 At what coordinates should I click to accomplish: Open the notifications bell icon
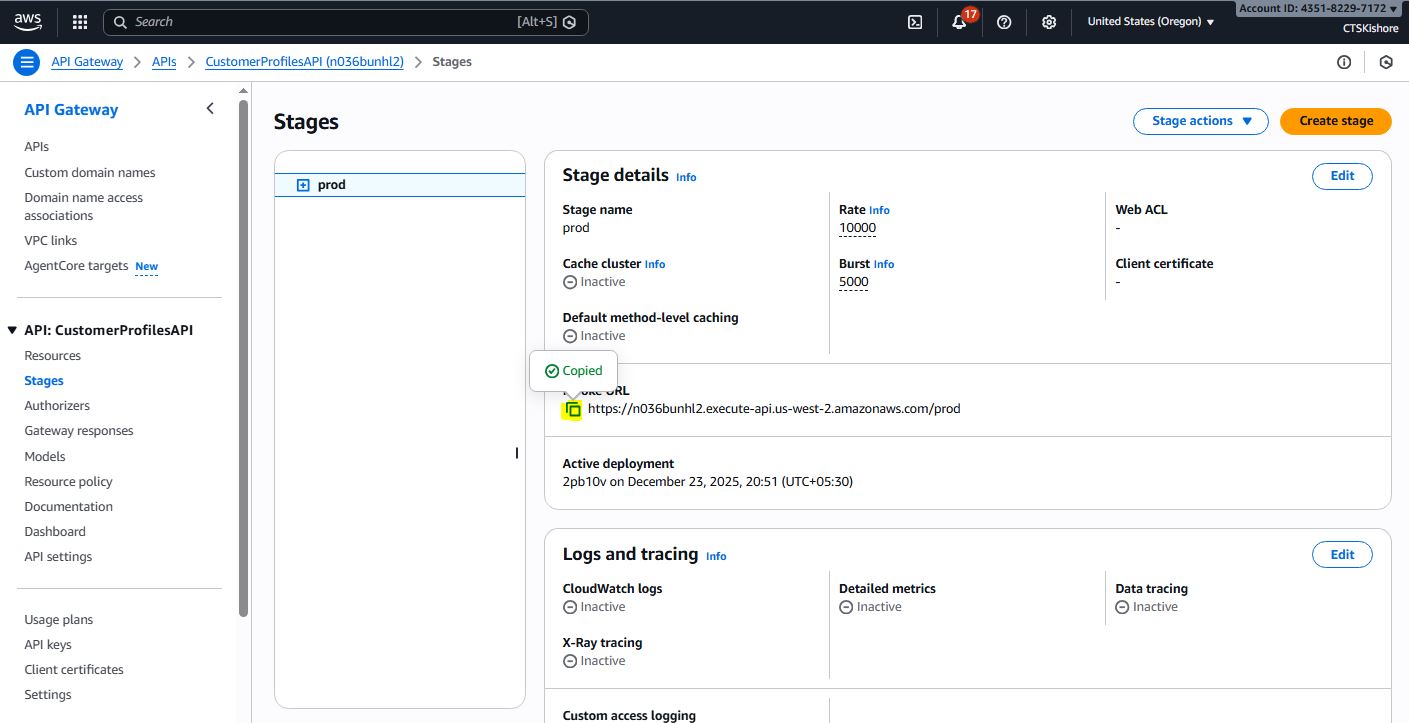[x=959, y=22]
